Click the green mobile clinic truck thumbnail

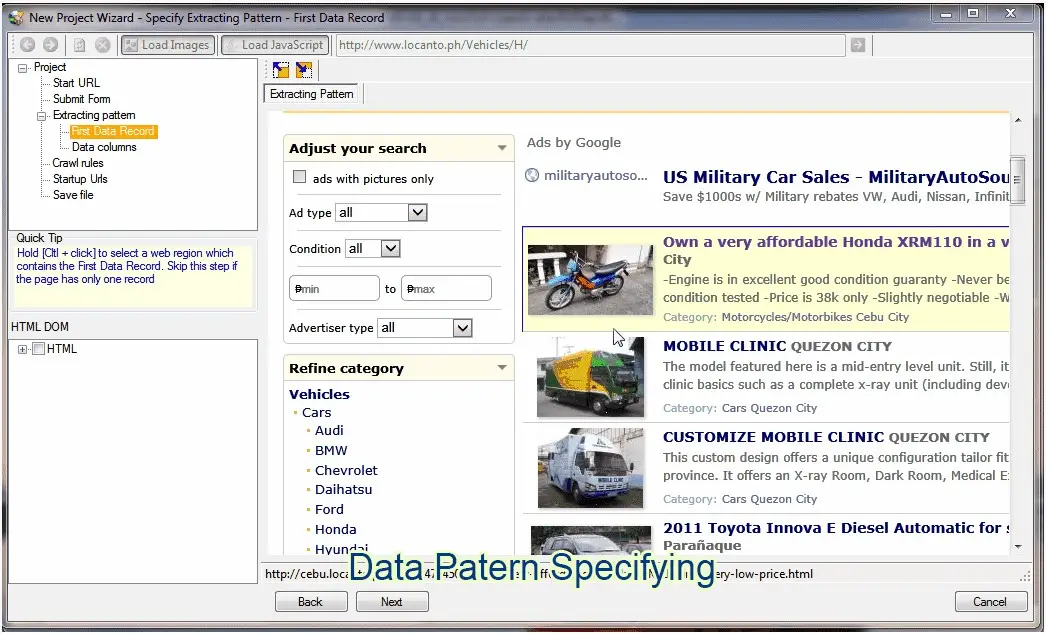pos(590,376)
